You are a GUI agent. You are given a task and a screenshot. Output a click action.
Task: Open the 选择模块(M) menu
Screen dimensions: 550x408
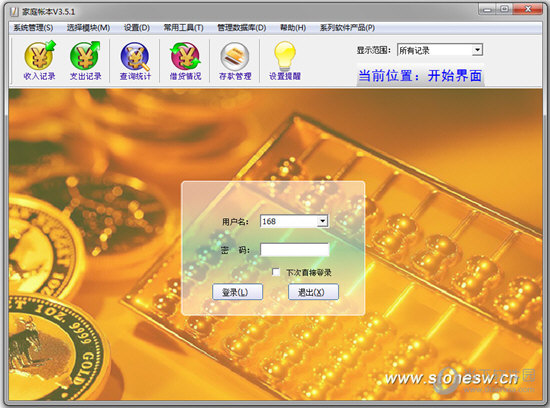pos(88,28)
